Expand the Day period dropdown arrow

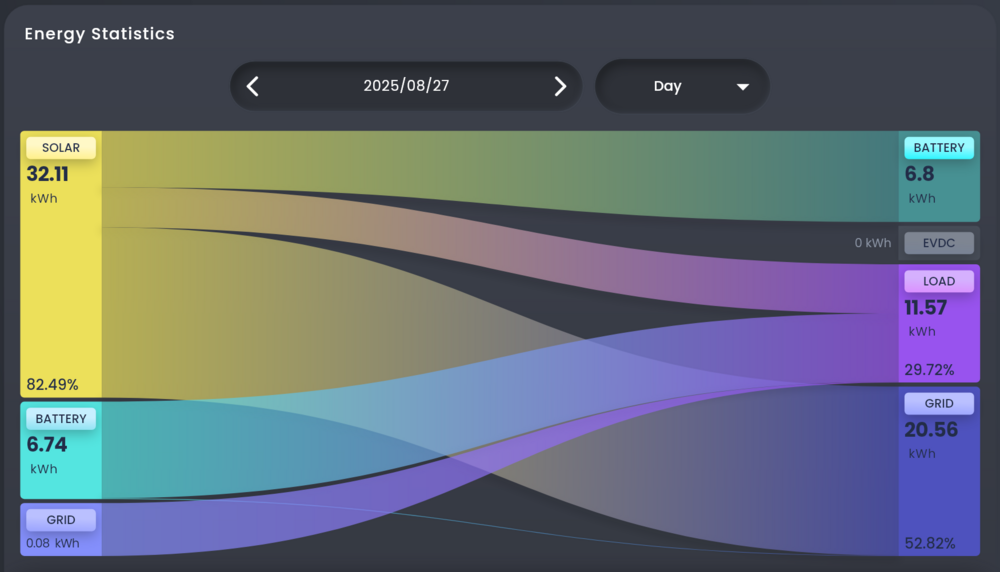(x=742, y=87)
